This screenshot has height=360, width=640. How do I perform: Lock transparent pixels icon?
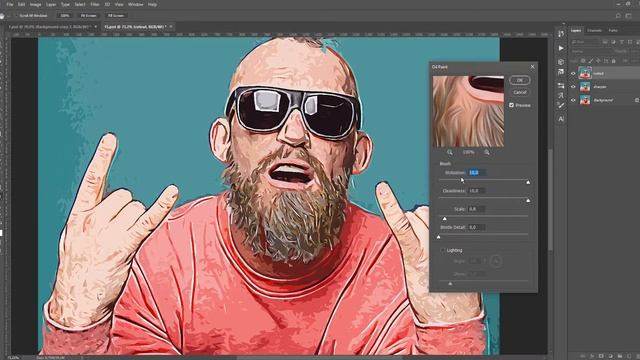[583, 61]
